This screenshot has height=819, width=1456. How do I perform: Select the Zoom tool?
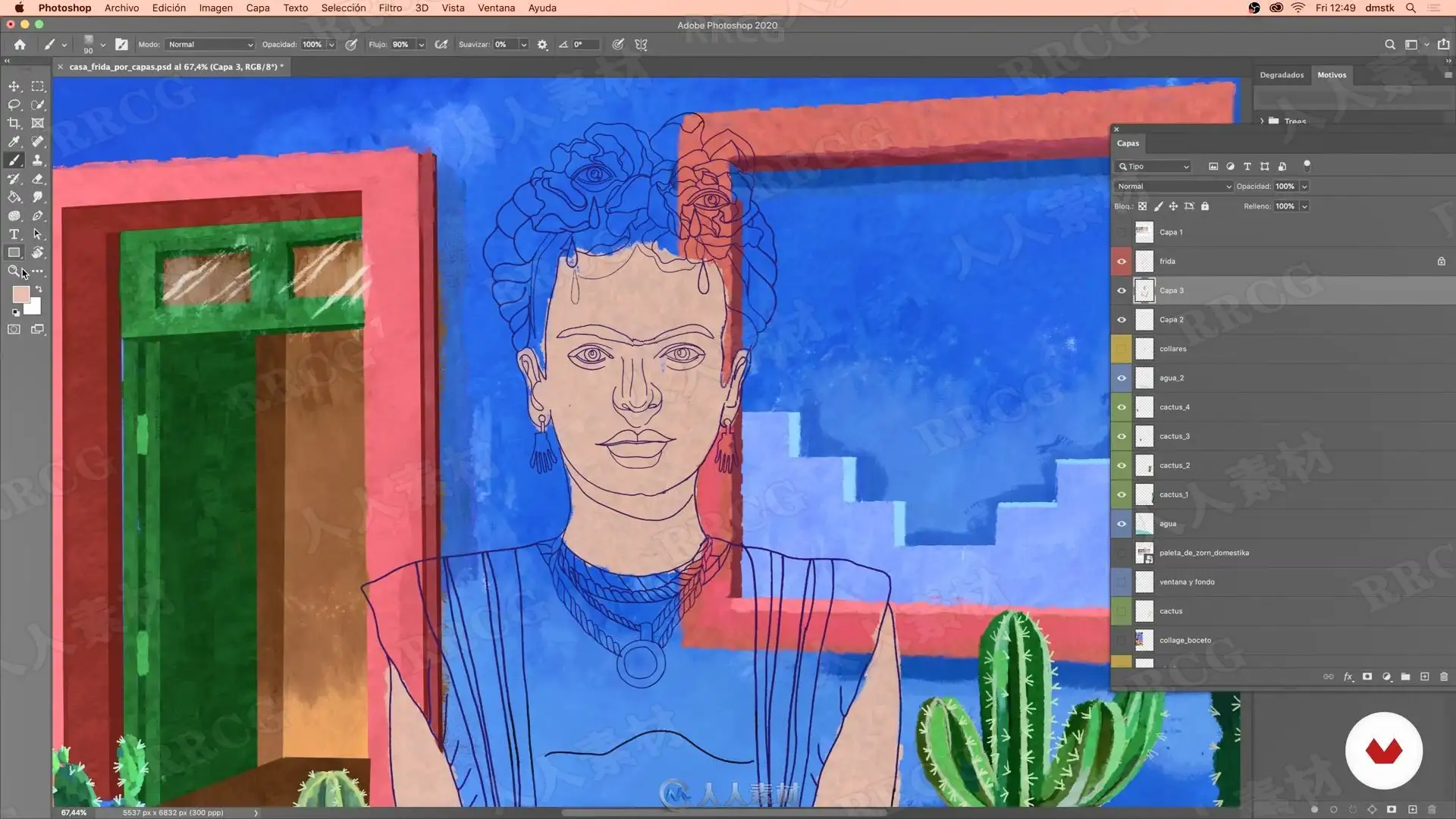pos(14,271)
